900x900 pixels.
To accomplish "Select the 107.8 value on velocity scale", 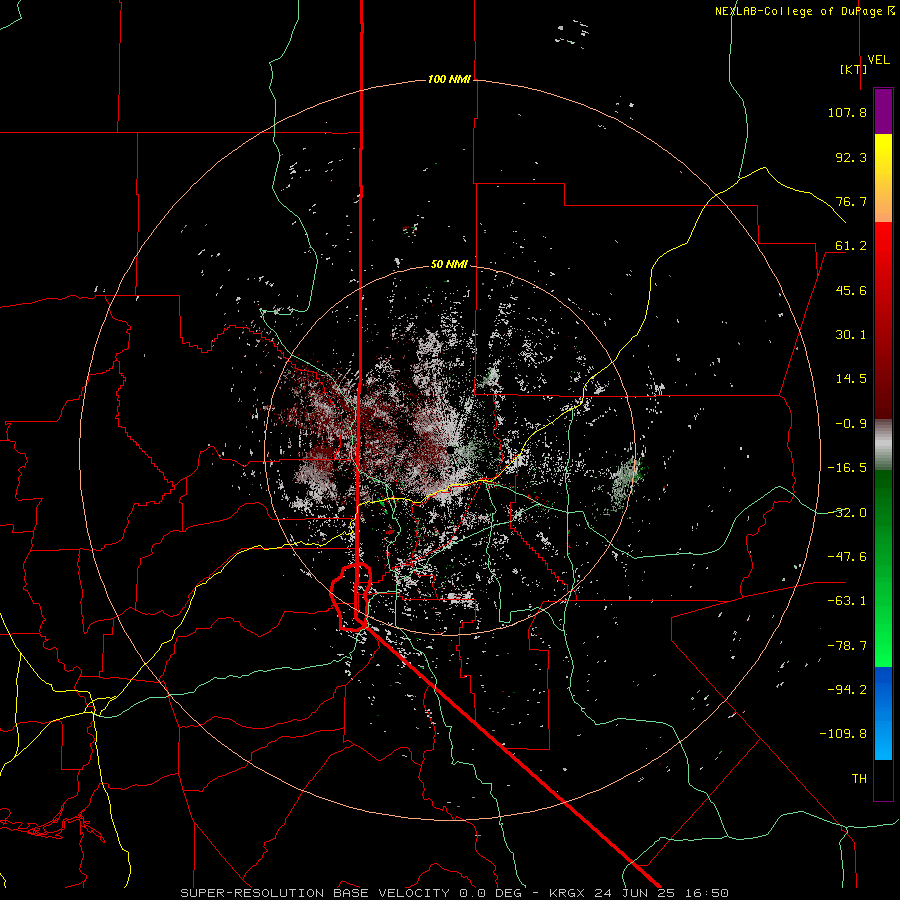I will coord(847,112).
